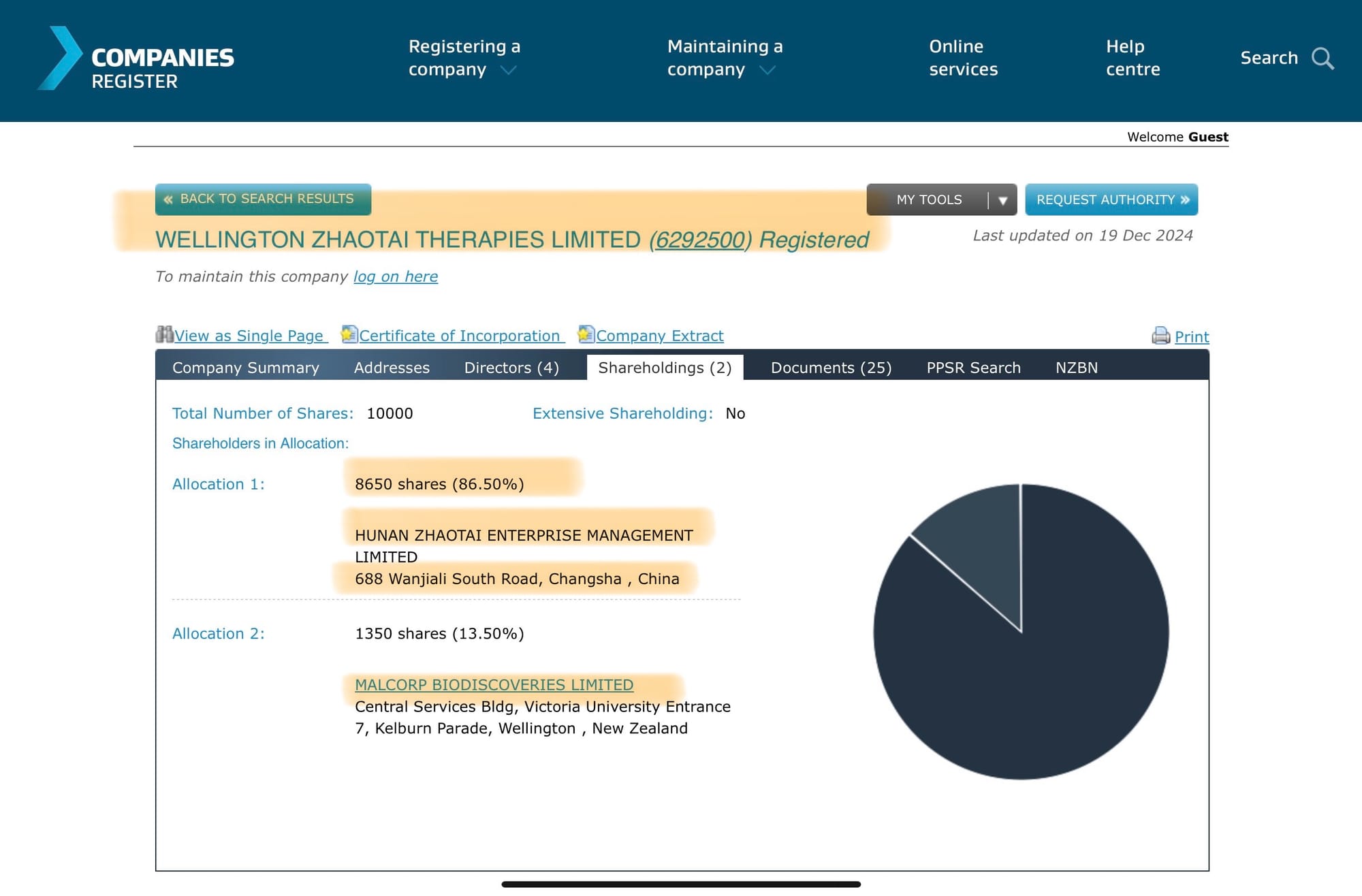The width and height of the screenshot is (1362, 896).
Task: Click the binoculars icon for single page view
Action: pyautogui.click(x=164, y=334)
